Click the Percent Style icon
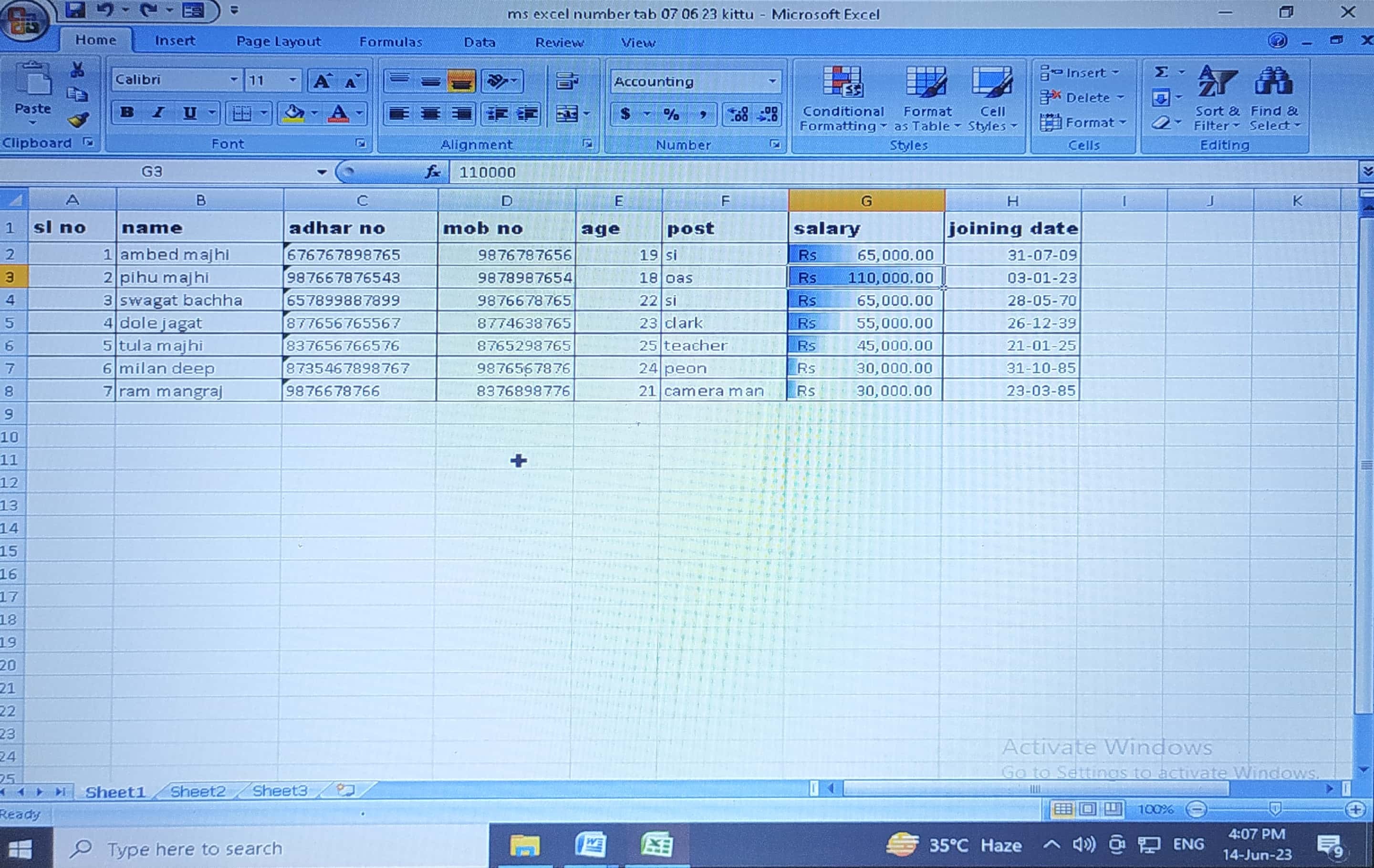The height and width of the screenshot is (868, 1374). [672, 114]
